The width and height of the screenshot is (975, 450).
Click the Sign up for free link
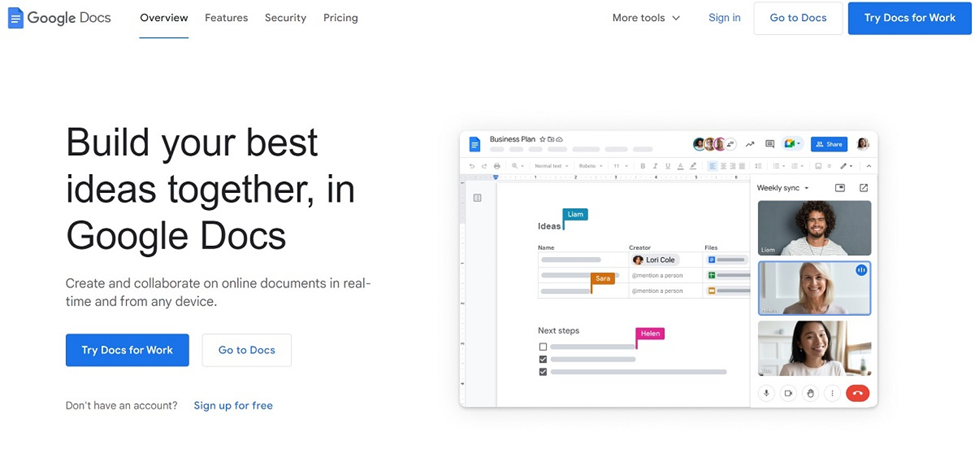pos(233,405)
